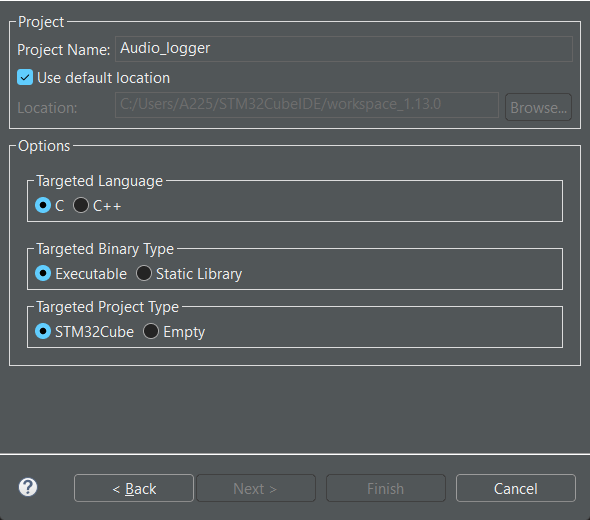Viewport: 590px width, 520px height.
Task: Cancel the new project dialog
Action: point(515,488)
